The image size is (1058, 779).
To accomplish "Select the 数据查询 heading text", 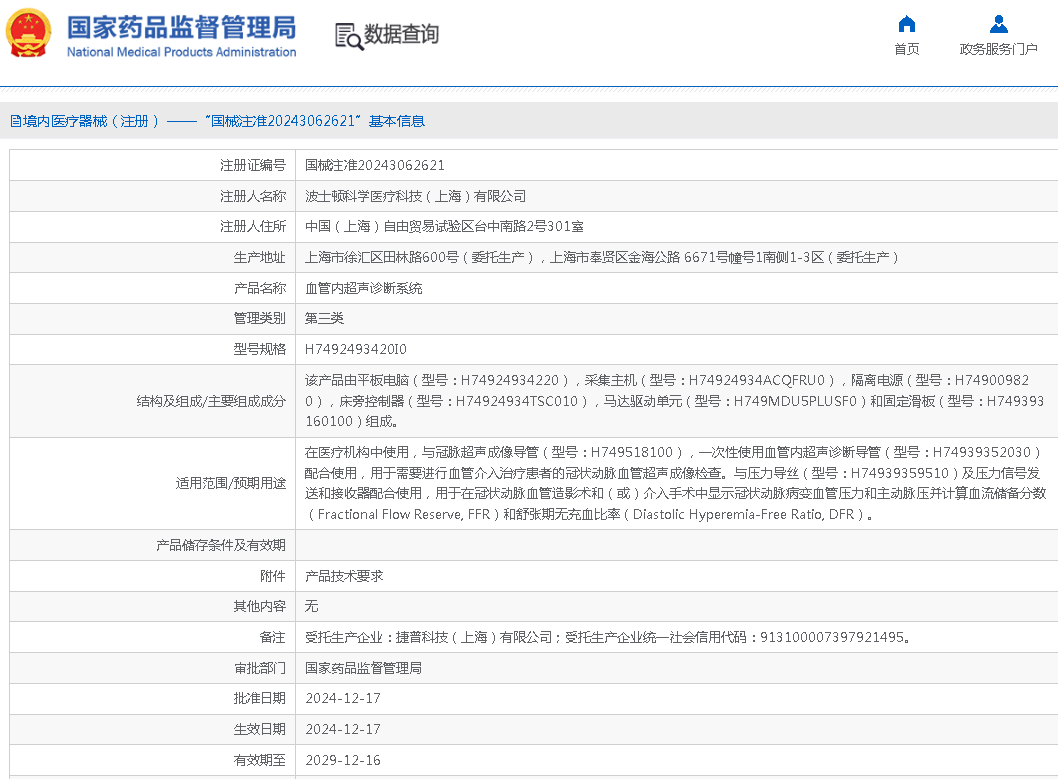I will [x=401, y=35].
